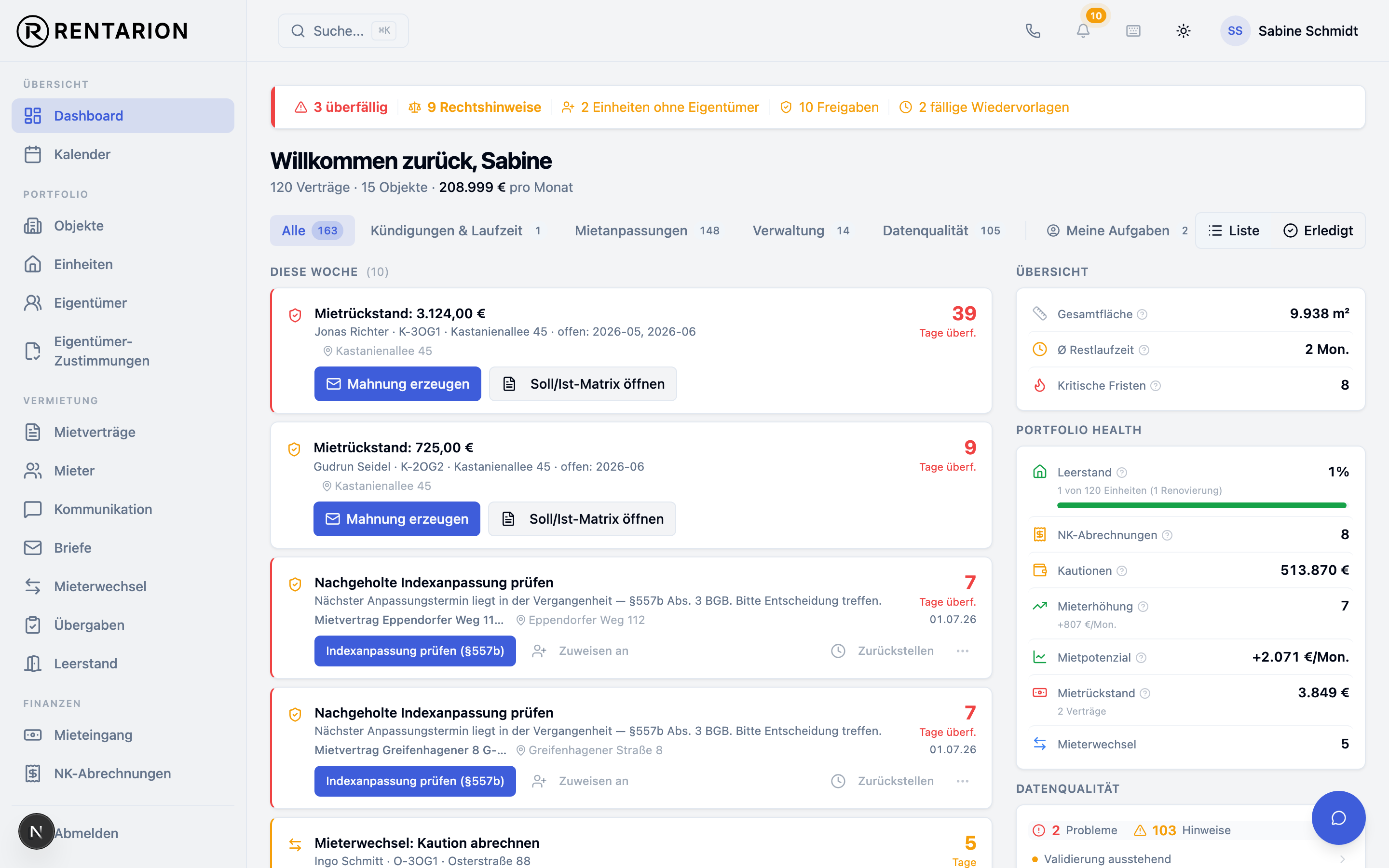Open notifications bell with 10 badge
The image size is (1389, 868).
[1083, 31]
